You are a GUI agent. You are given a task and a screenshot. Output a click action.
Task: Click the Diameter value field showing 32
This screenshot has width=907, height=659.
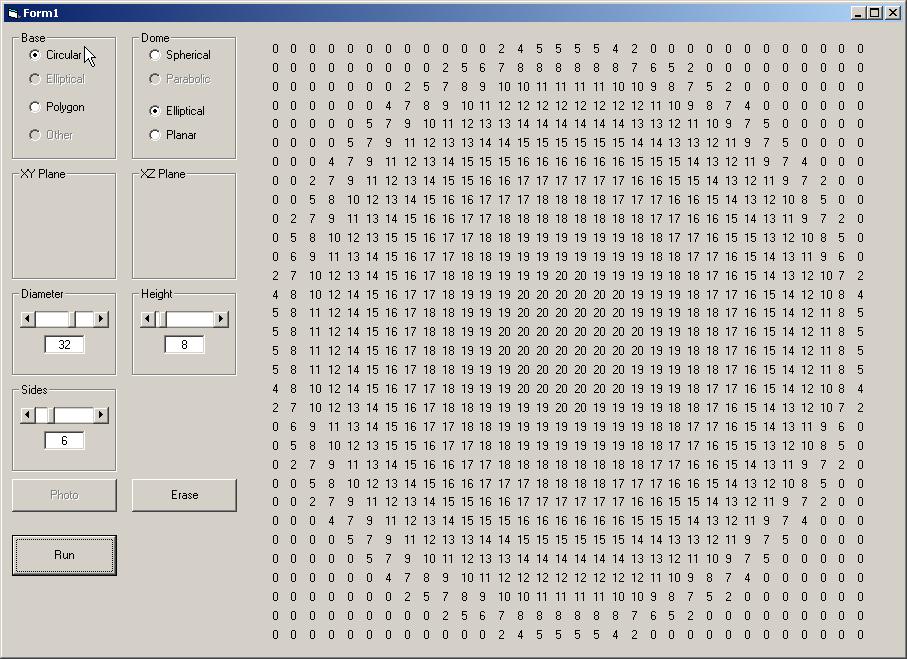point(64,345)
